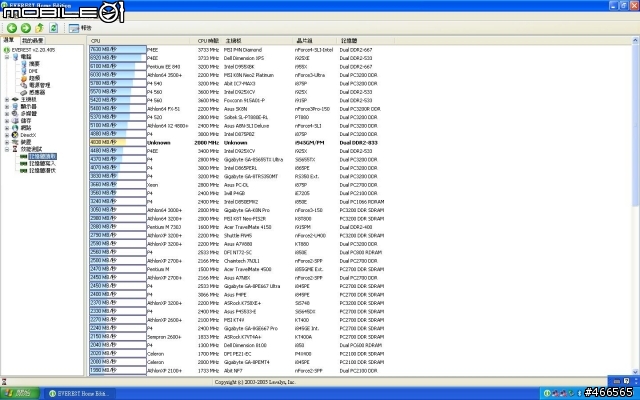Expand the 主機板 motherboard branch
Viewport: 640px width, 400px height.
7,100
